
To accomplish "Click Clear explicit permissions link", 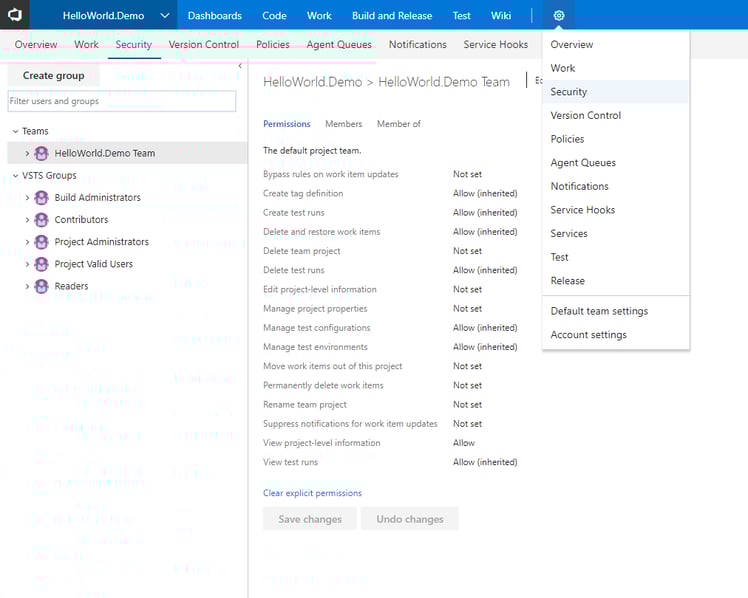I will (x=312, y=493).
